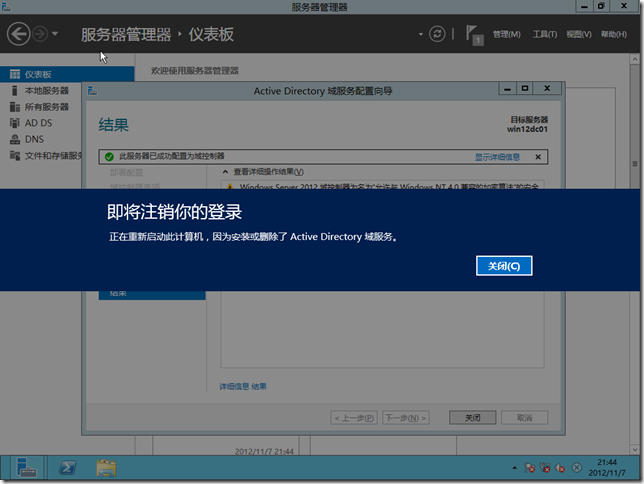Click the 仪表板 sidebar grid icon
The height and width of the screenshot is (484, 644).
(15, 74)
